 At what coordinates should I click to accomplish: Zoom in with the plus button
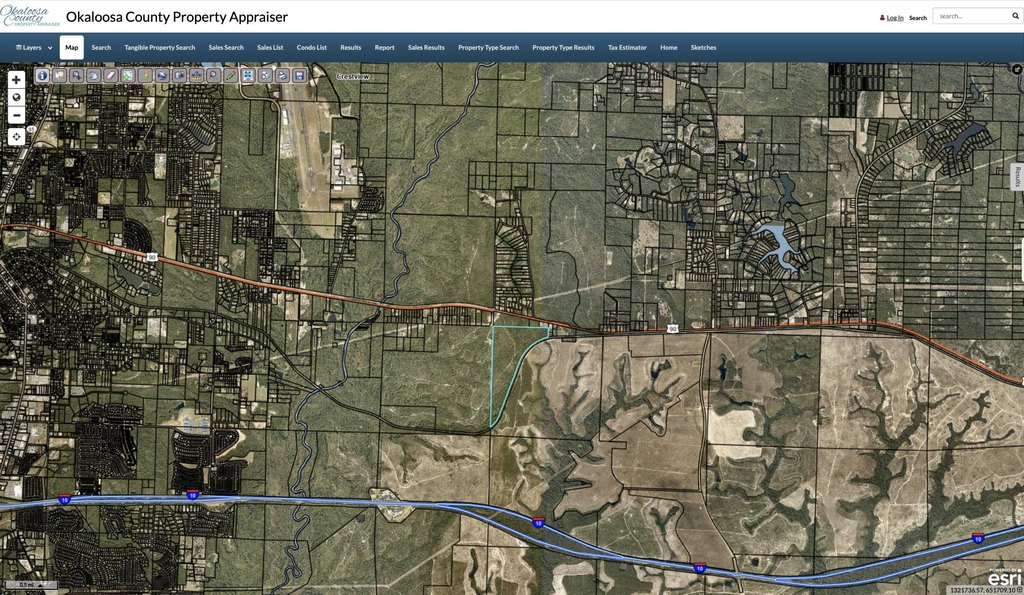point(16,79)
